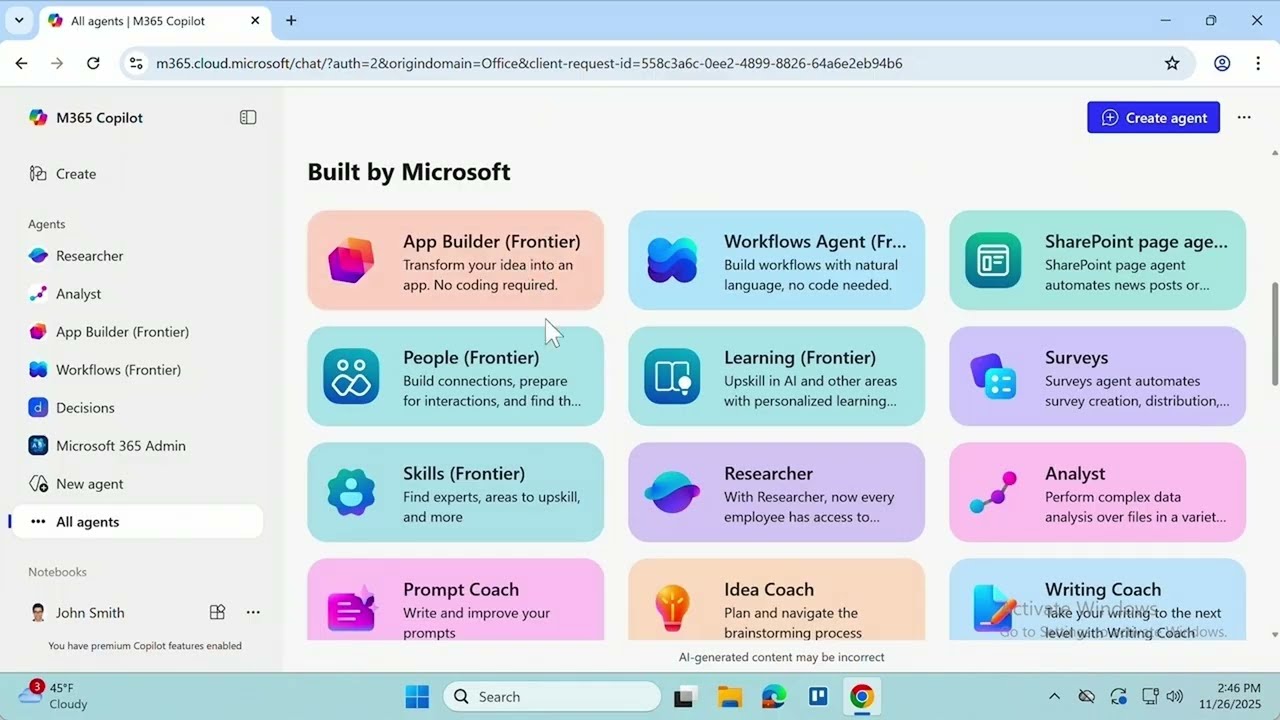Open the Idea Coach card title
The height and width of the screenshot is (720, 1280).
click(x=769, y=589)
